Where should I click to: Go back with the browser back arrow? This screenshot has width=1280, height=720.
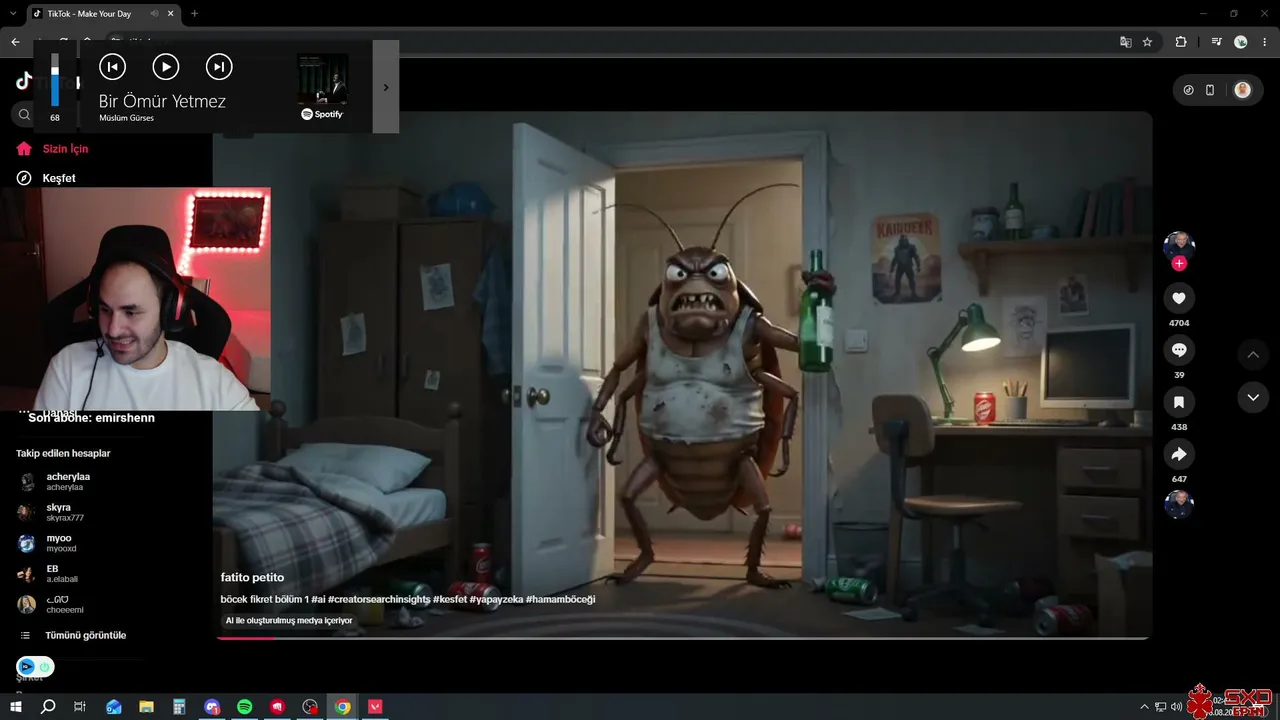pyautogui.click(x=15, y=42)
